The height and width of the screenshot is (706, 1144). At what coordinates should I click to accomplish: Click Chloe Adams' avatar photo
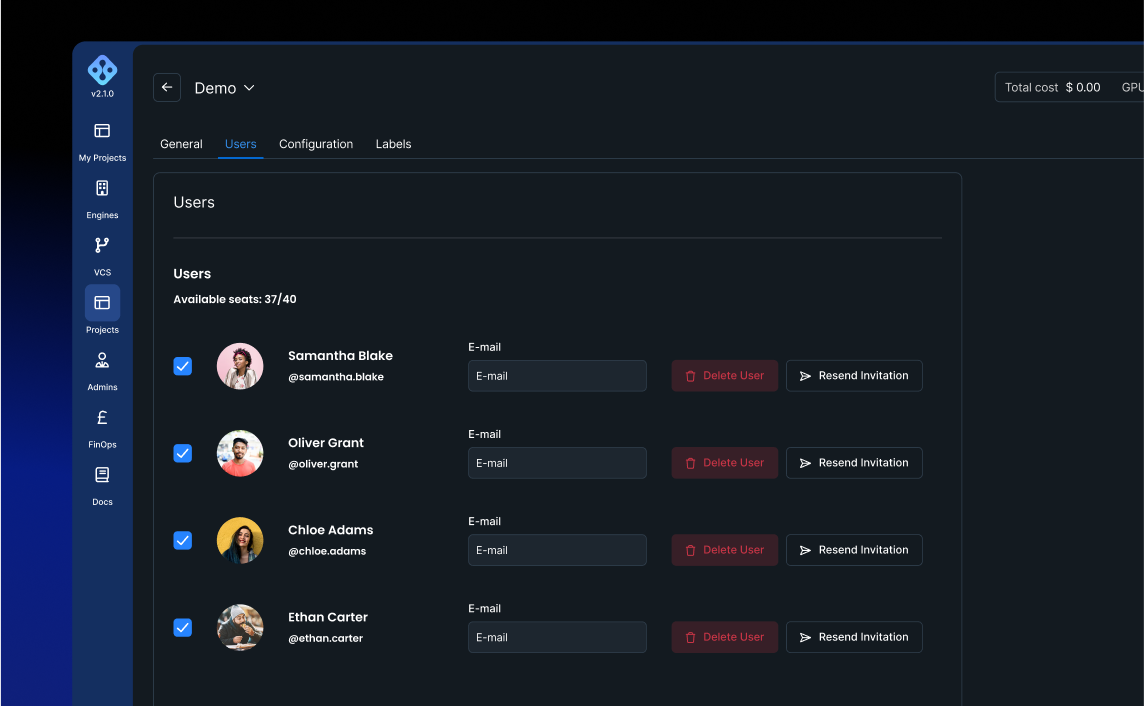pos(240,540)
